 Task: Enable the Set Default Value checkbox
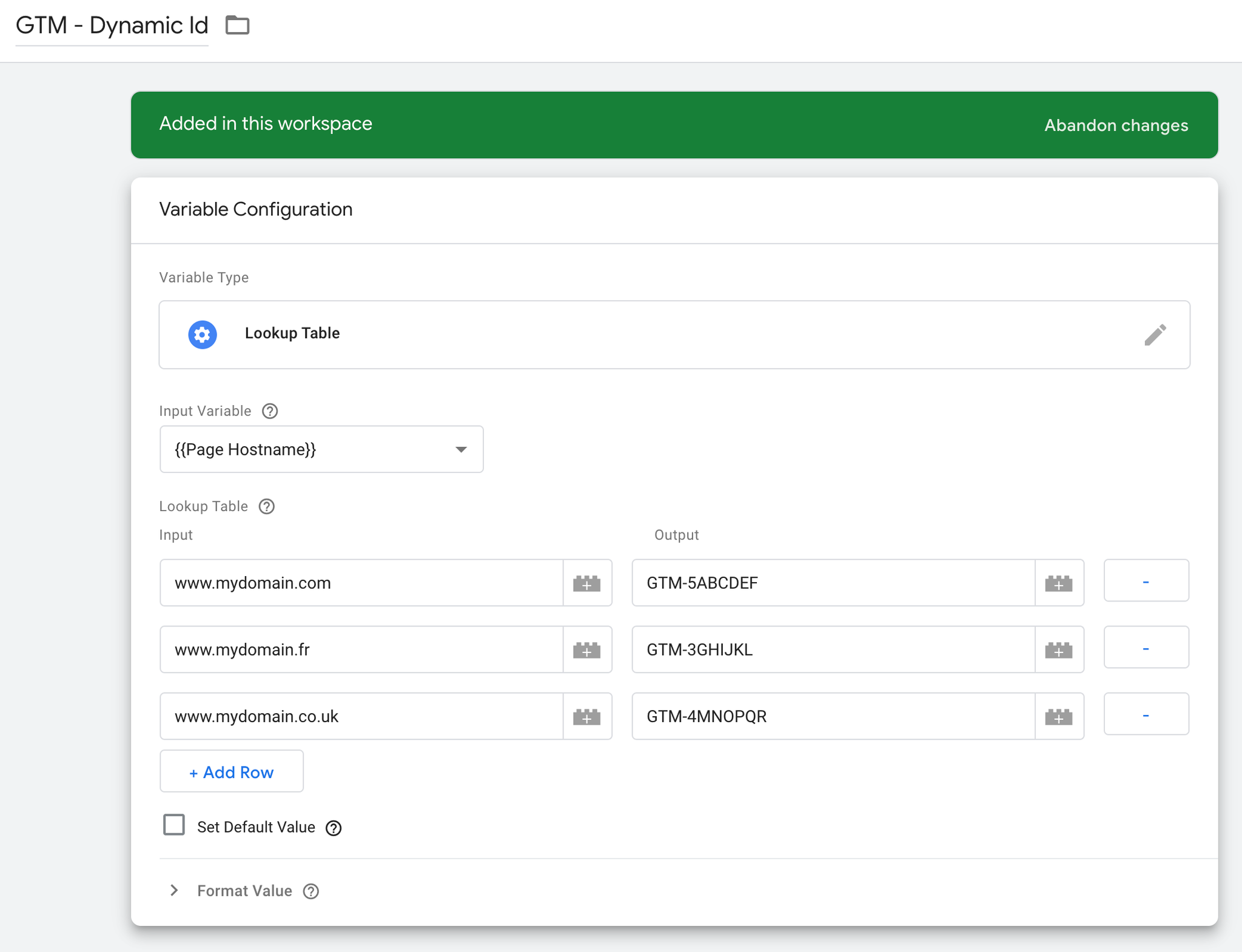[174, 825]
